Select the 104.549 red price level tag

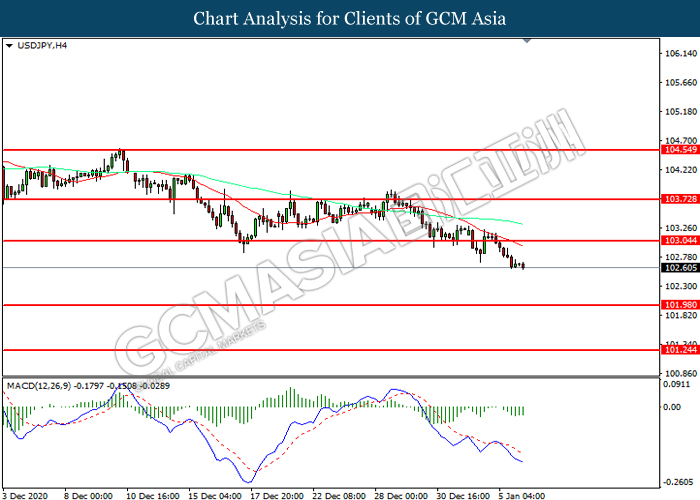(x=680, y=150)
